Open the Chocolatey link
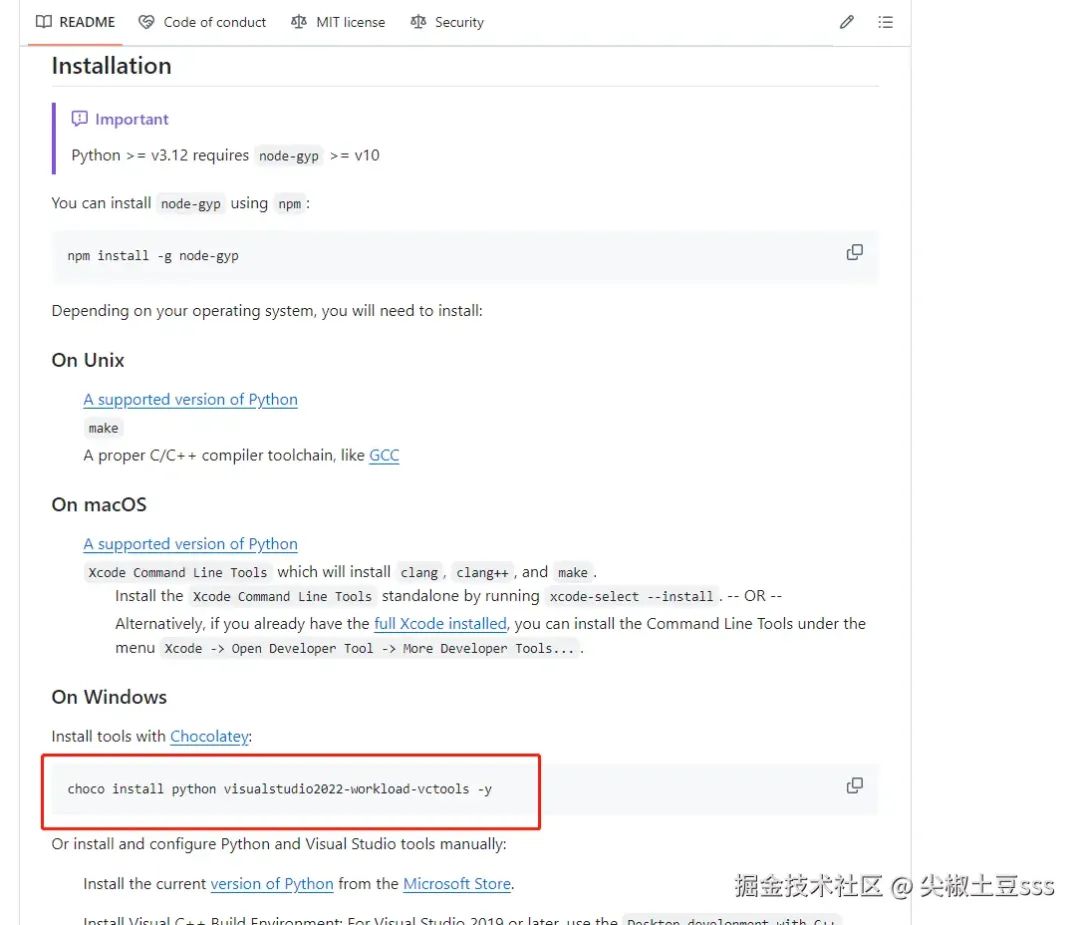Screen dimensions: 1080x925 click(x=209, y=736)
